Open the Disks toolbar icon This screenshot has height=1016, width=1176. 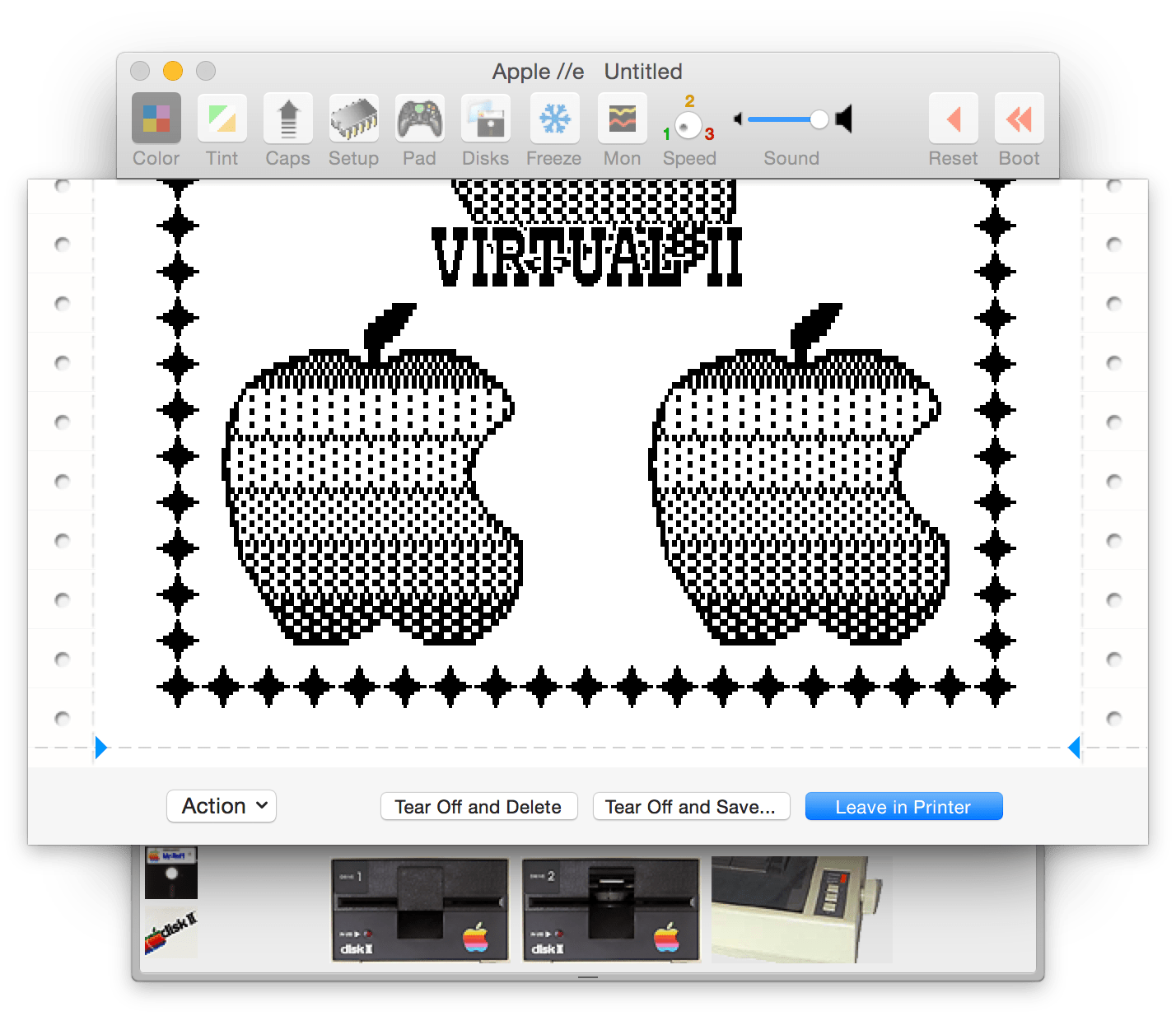tap(486, 119)
